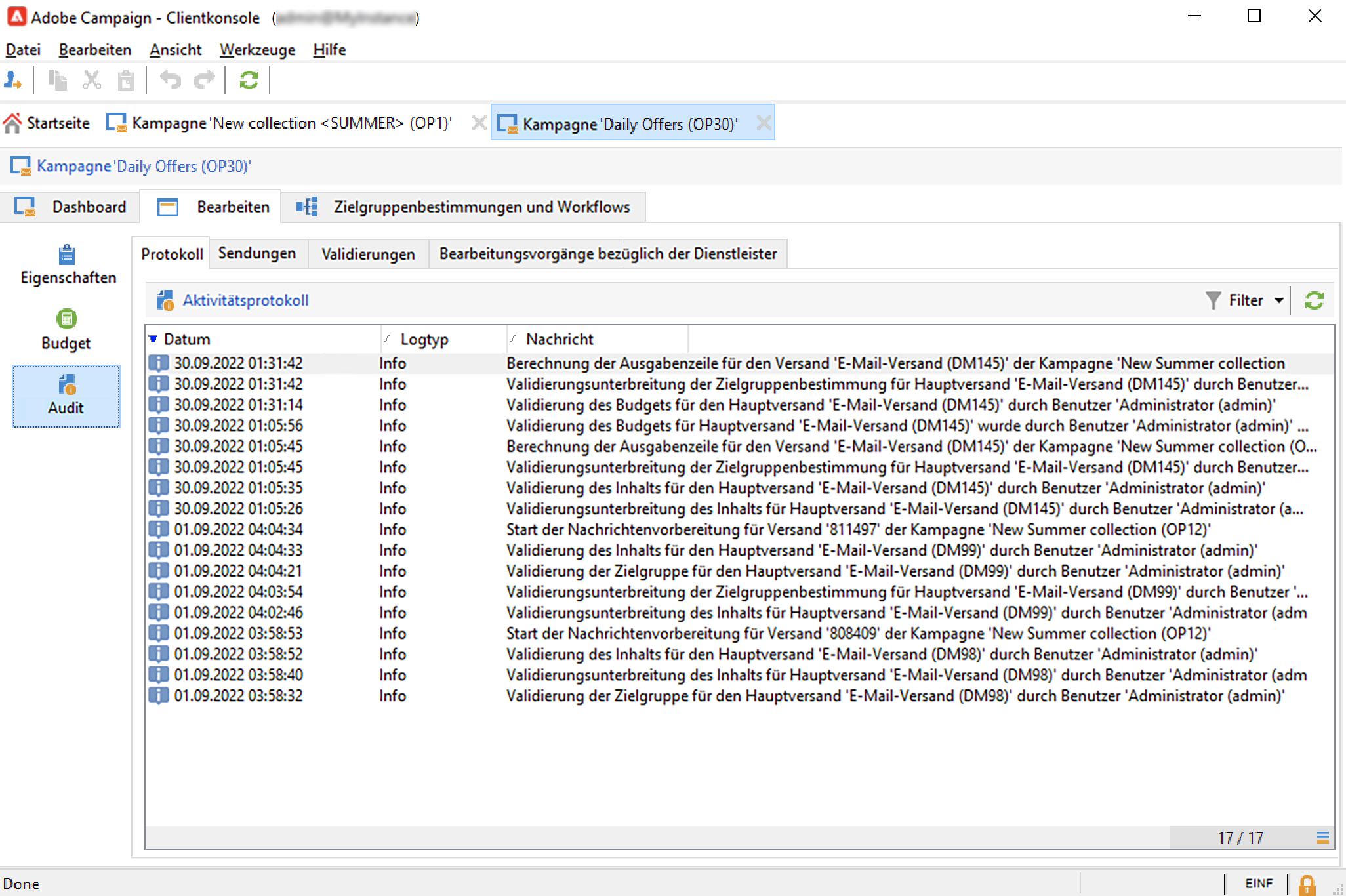This screenshot has height=896, width=1346.
Task: Click the redo arrow in toolbar
Action: [205, 81]
